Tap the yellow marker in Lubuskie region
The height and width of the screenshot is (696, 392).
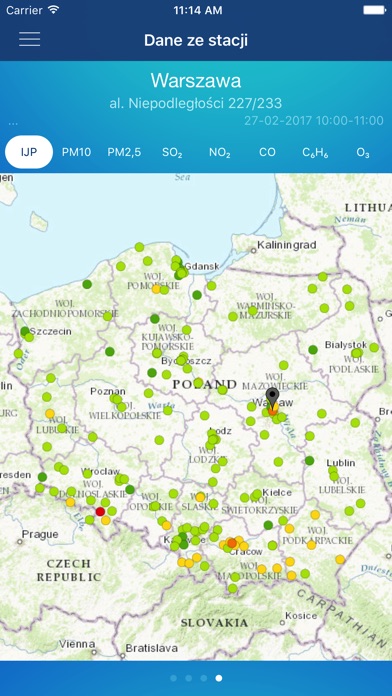[50, 413]
